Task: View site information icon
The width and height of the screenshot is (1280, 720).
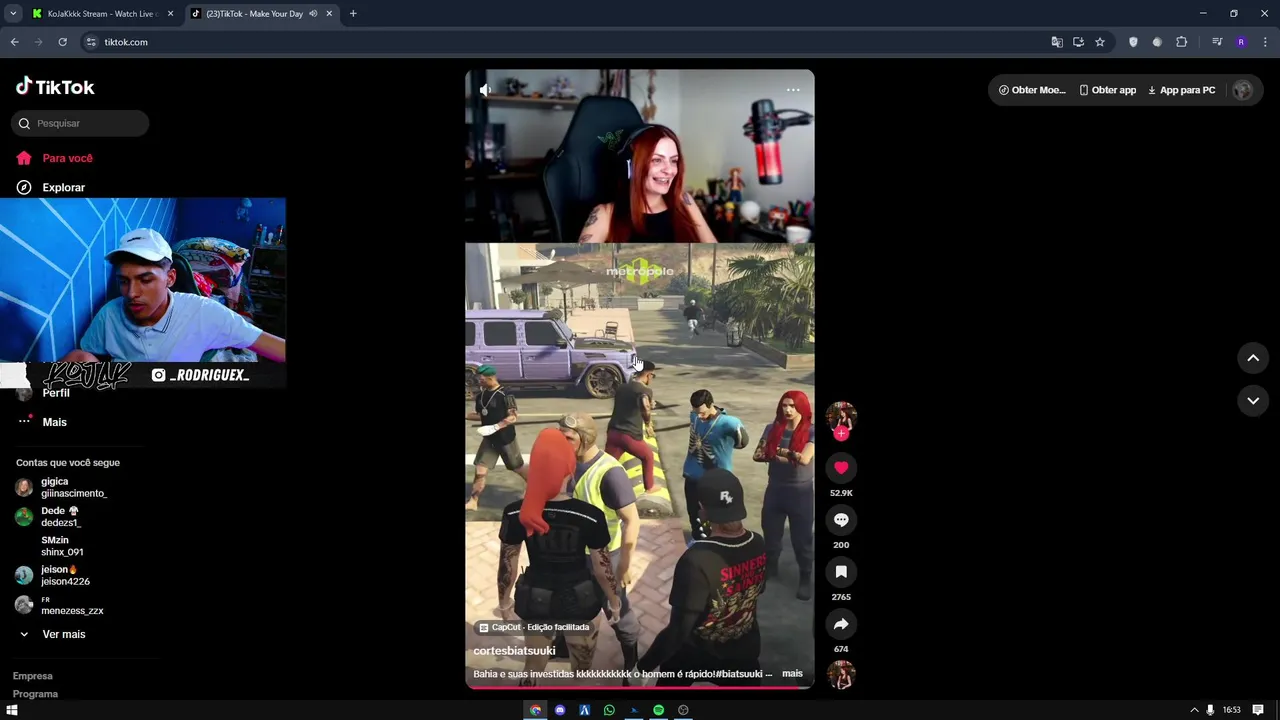Action: [x=91, y=42]
